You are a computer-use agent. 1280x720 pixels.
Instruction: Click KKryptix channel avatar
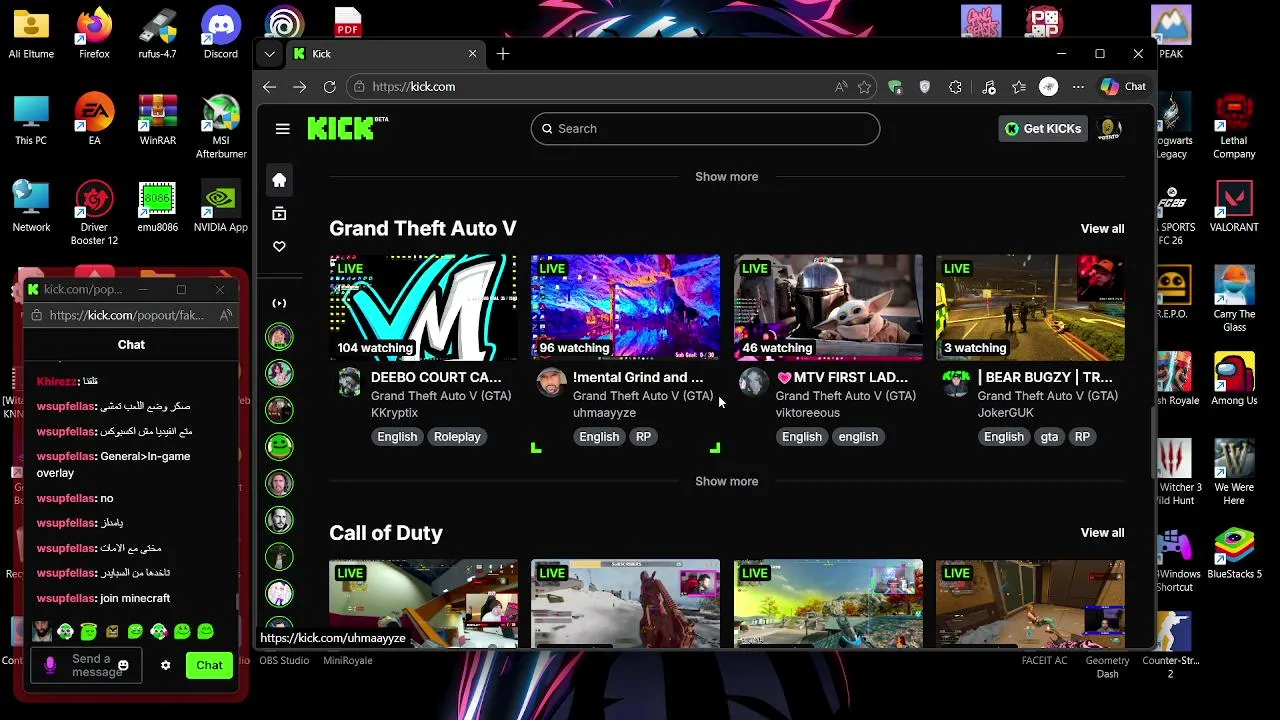pos(348,382)
